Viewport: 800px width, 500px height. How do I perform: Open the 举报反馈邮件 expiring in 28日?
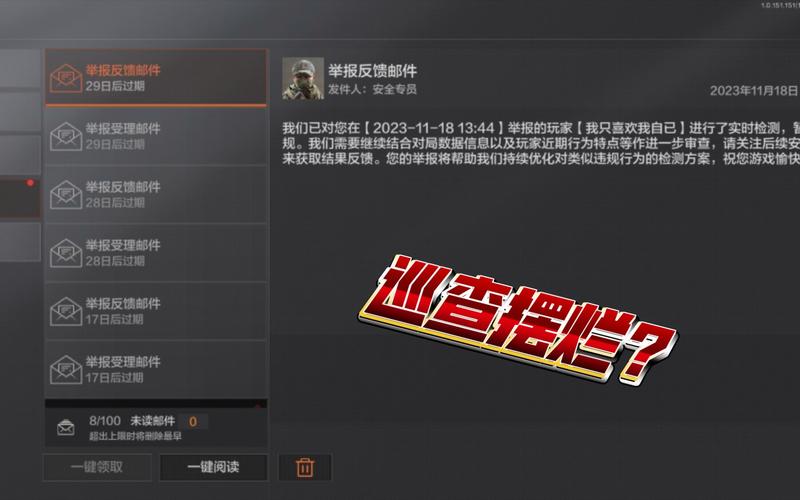coord(156,194)
